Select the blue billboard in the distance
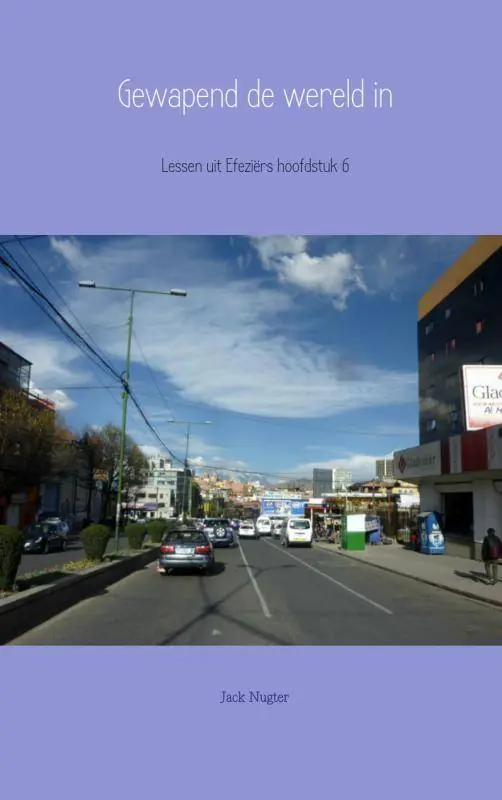 284,507
